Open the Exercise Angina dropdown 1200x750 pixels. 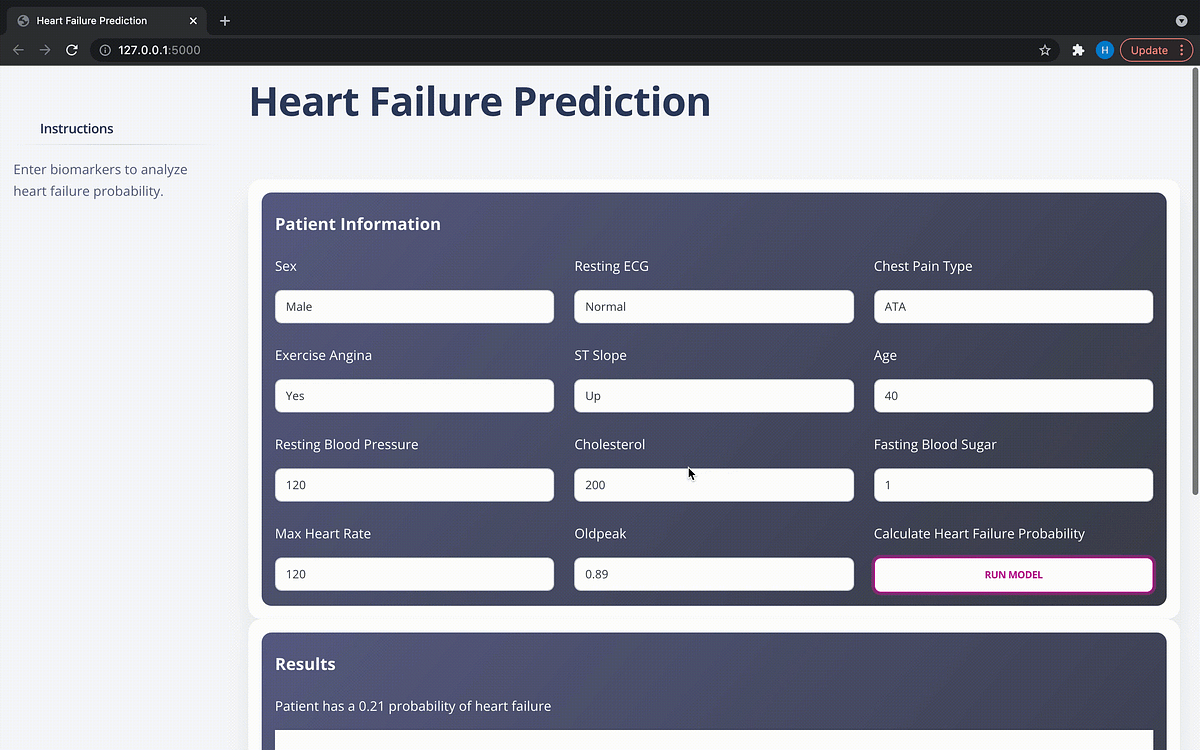tap(414, 395)
